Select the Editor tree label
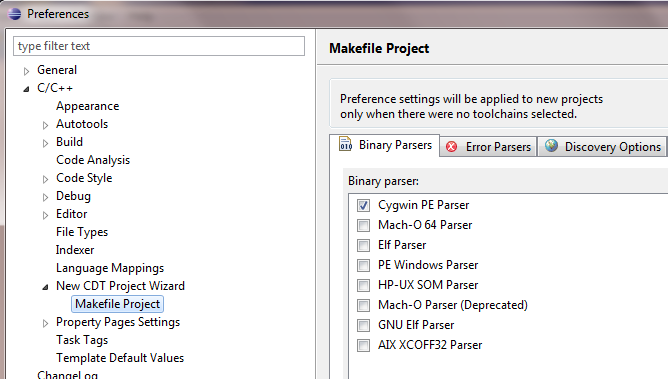 tap(72, 214)
